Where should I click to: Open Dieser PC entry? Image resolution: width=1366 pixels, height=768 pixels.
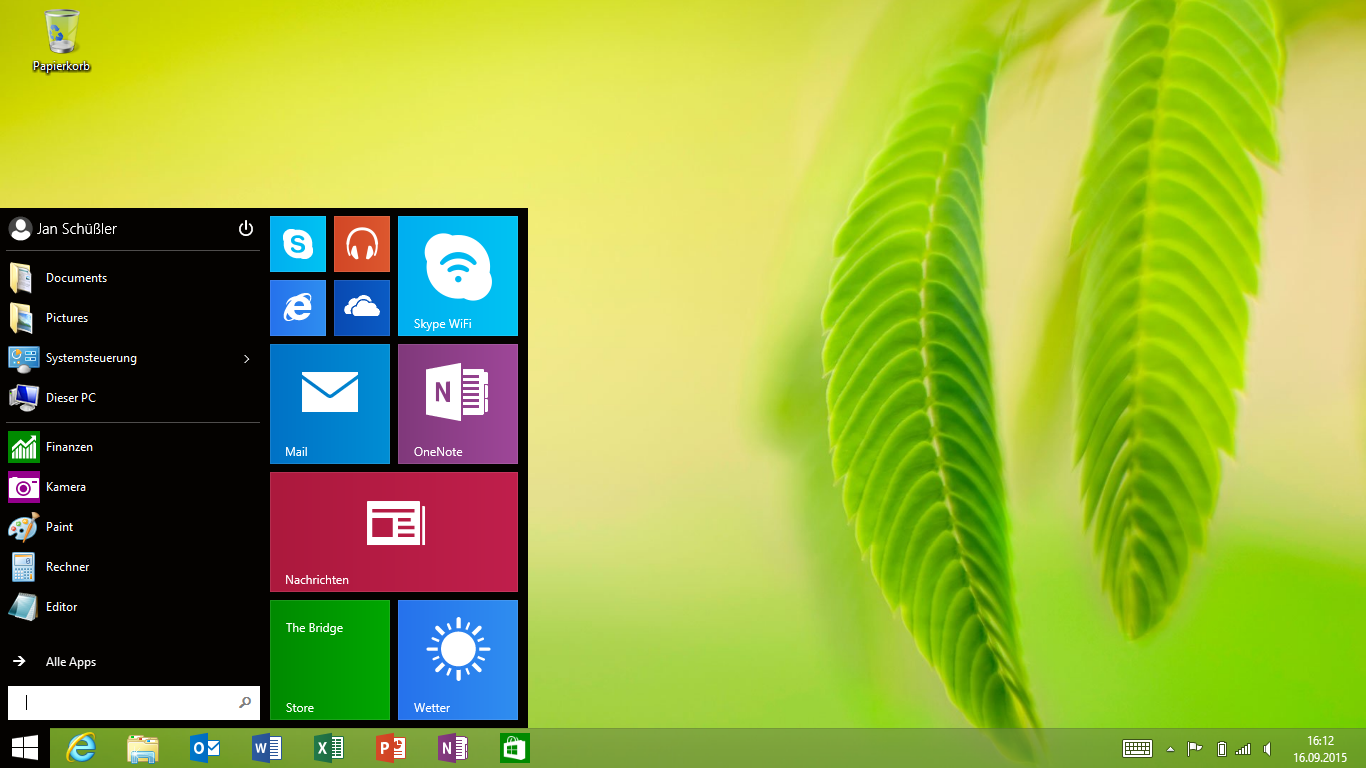coord(134,398)
